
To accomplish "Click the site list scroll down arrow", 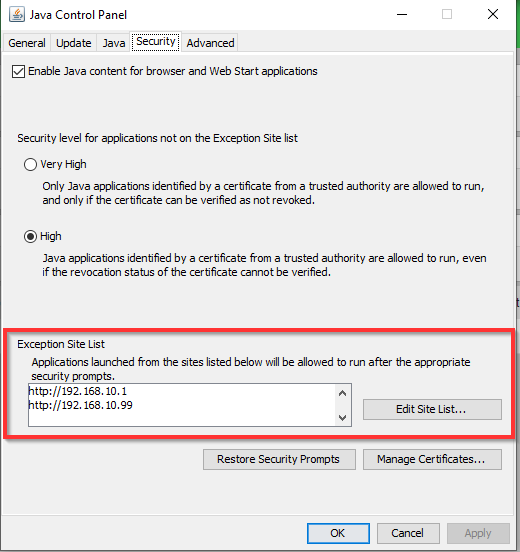I will (x=342, y=418).
